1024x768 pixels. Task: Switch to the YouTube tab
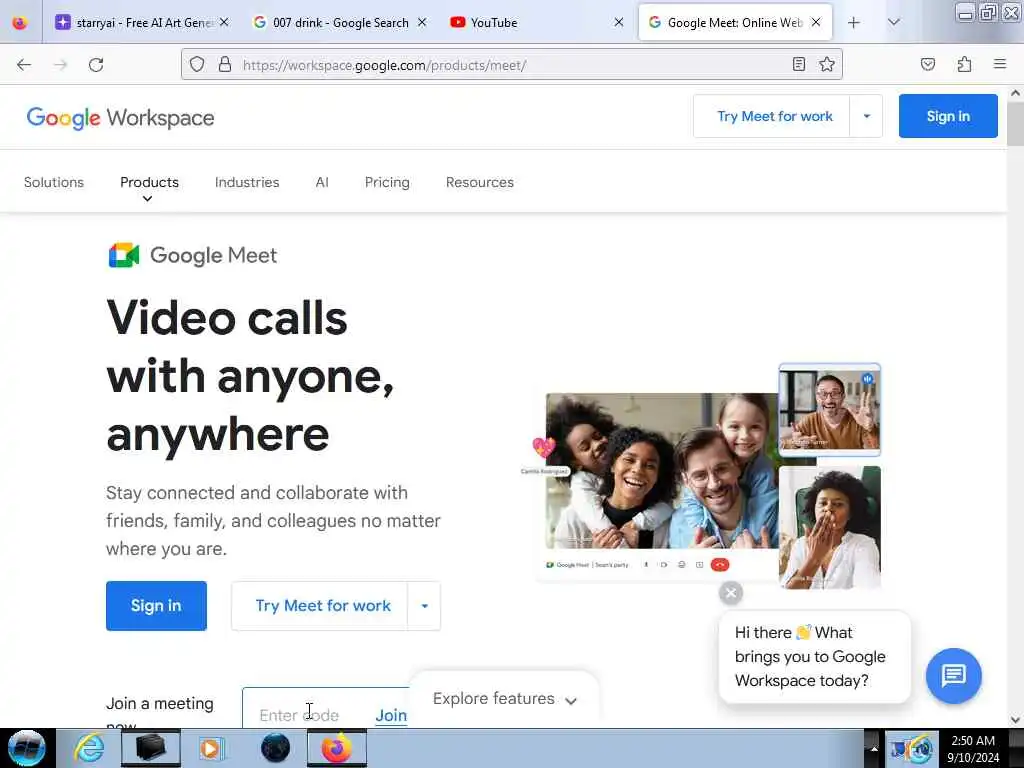click(x=537, y=23)
